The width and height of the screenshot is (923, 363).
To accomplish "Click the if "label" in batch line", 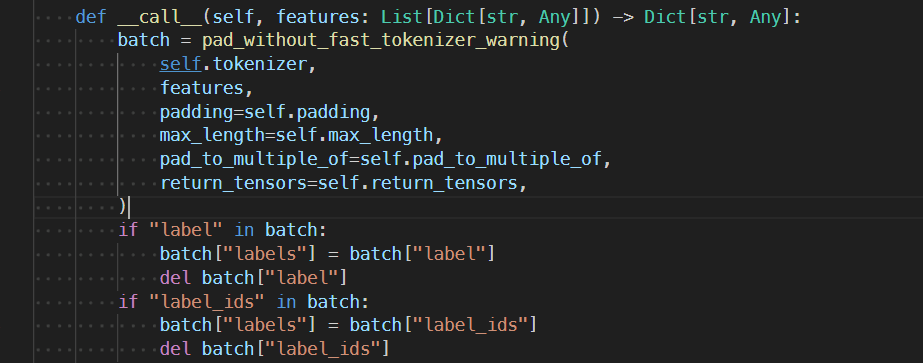I will [223, 230].
